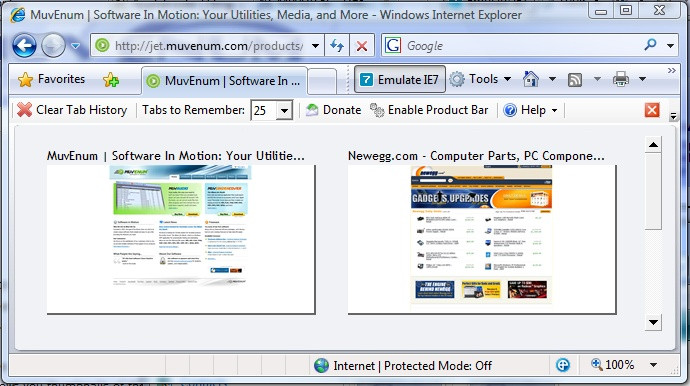This screenshot has width=690, height=386.
Task: Click title MuvEnum | Software In Motion: Your Utilitie...
Action: [176, 156]
